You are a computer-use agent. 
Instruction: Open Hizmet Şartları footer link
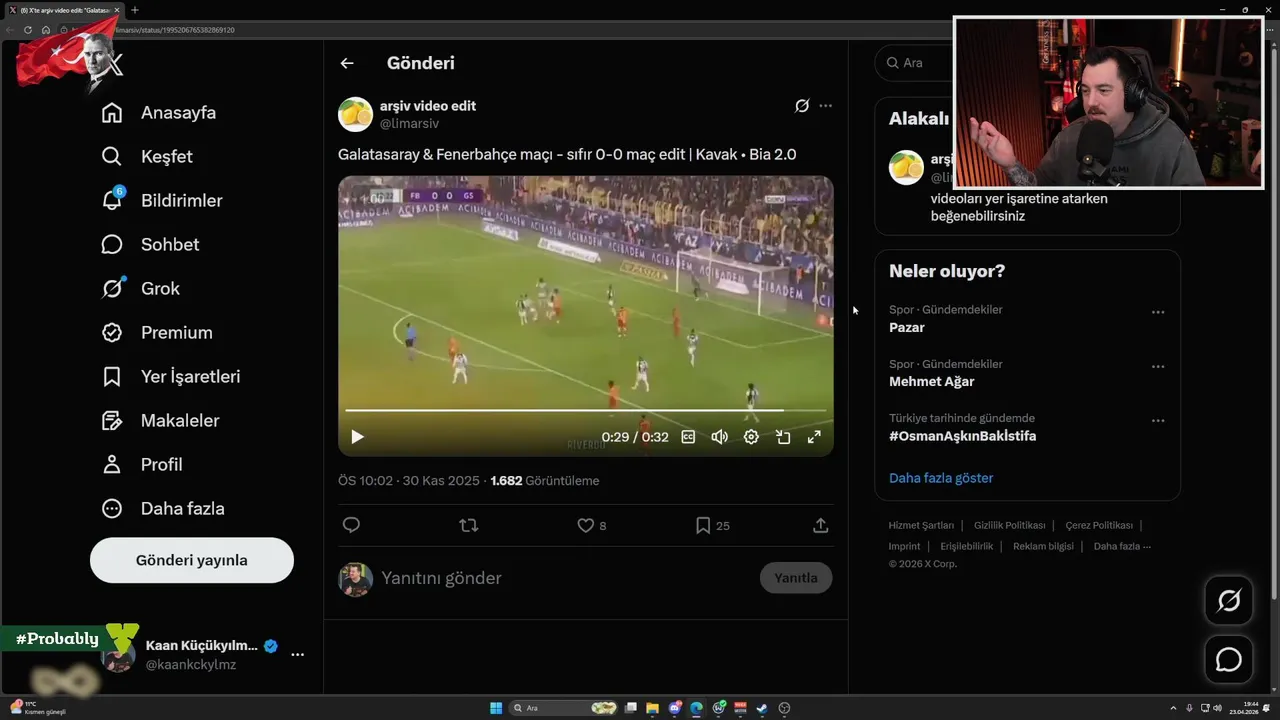point(920,525)
